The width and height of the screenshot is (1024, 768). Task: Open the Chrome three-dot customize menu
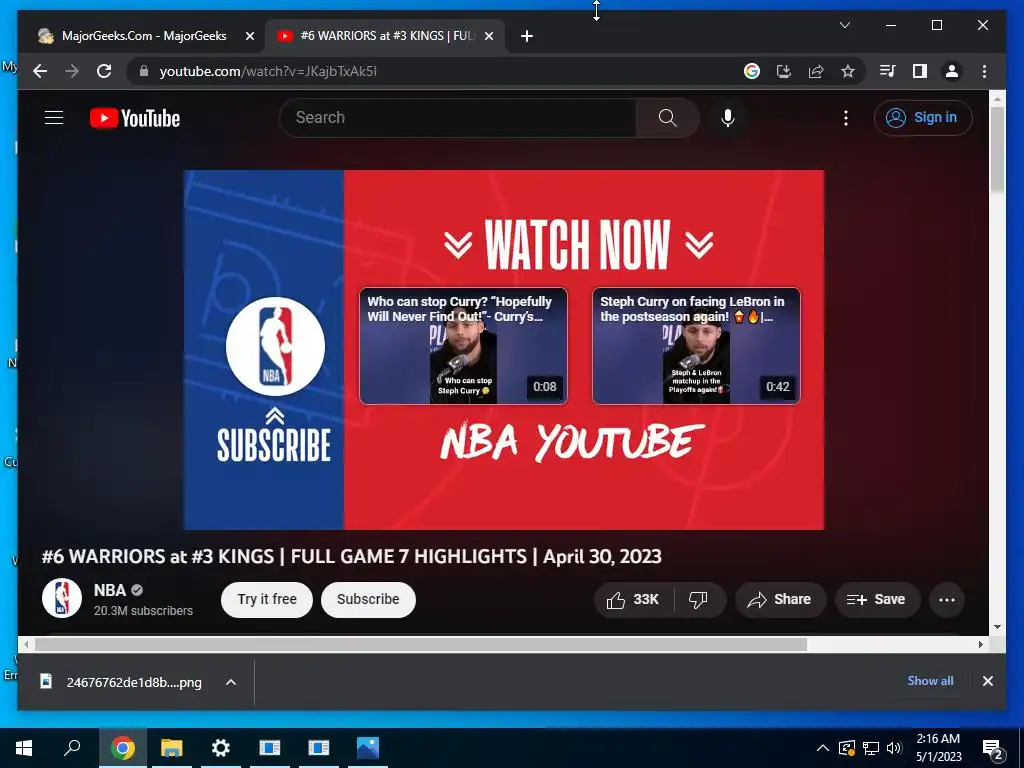(984, 71)
